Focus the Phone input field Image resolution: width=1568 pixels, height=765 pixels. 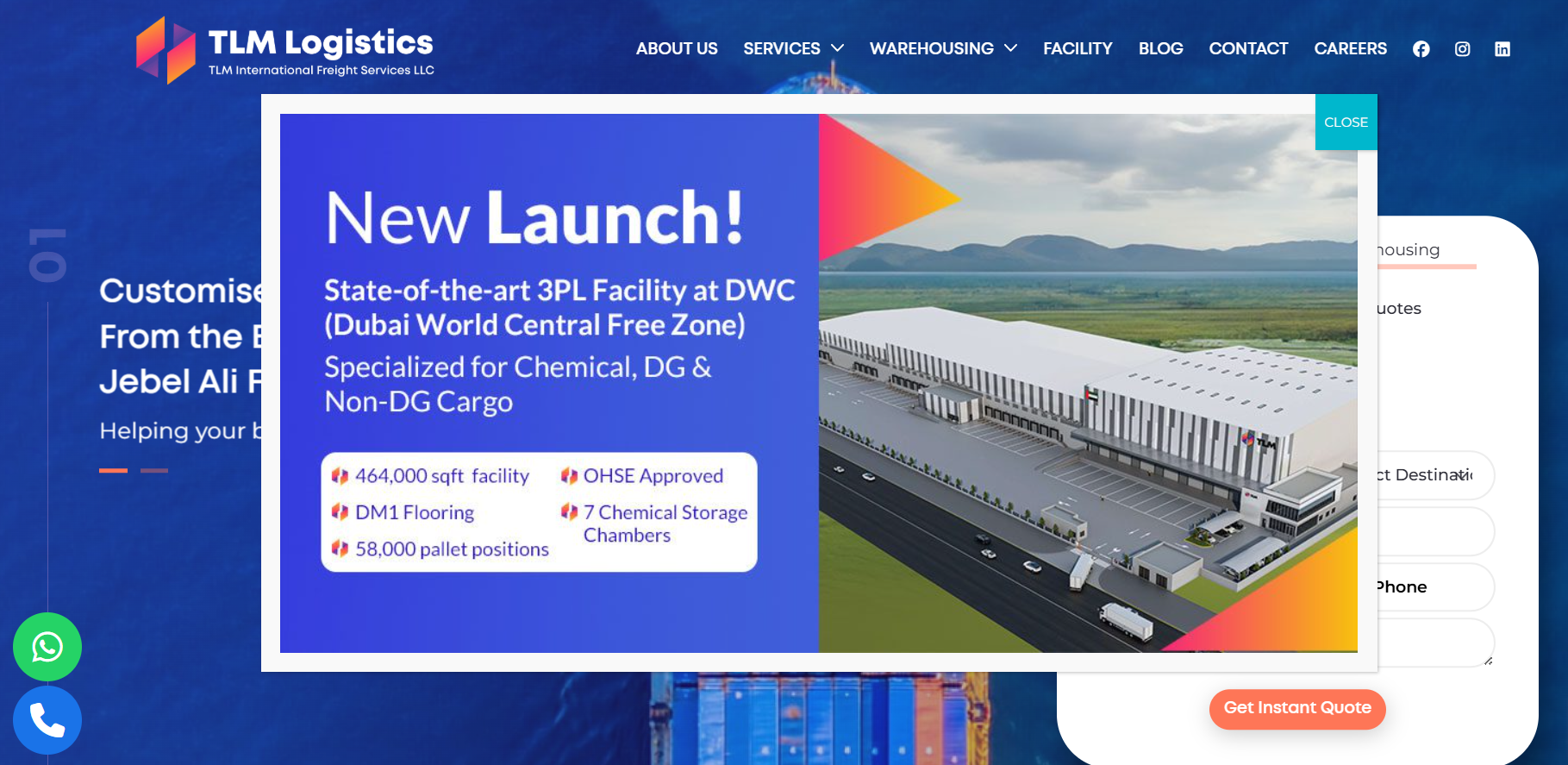(1435, 587)
